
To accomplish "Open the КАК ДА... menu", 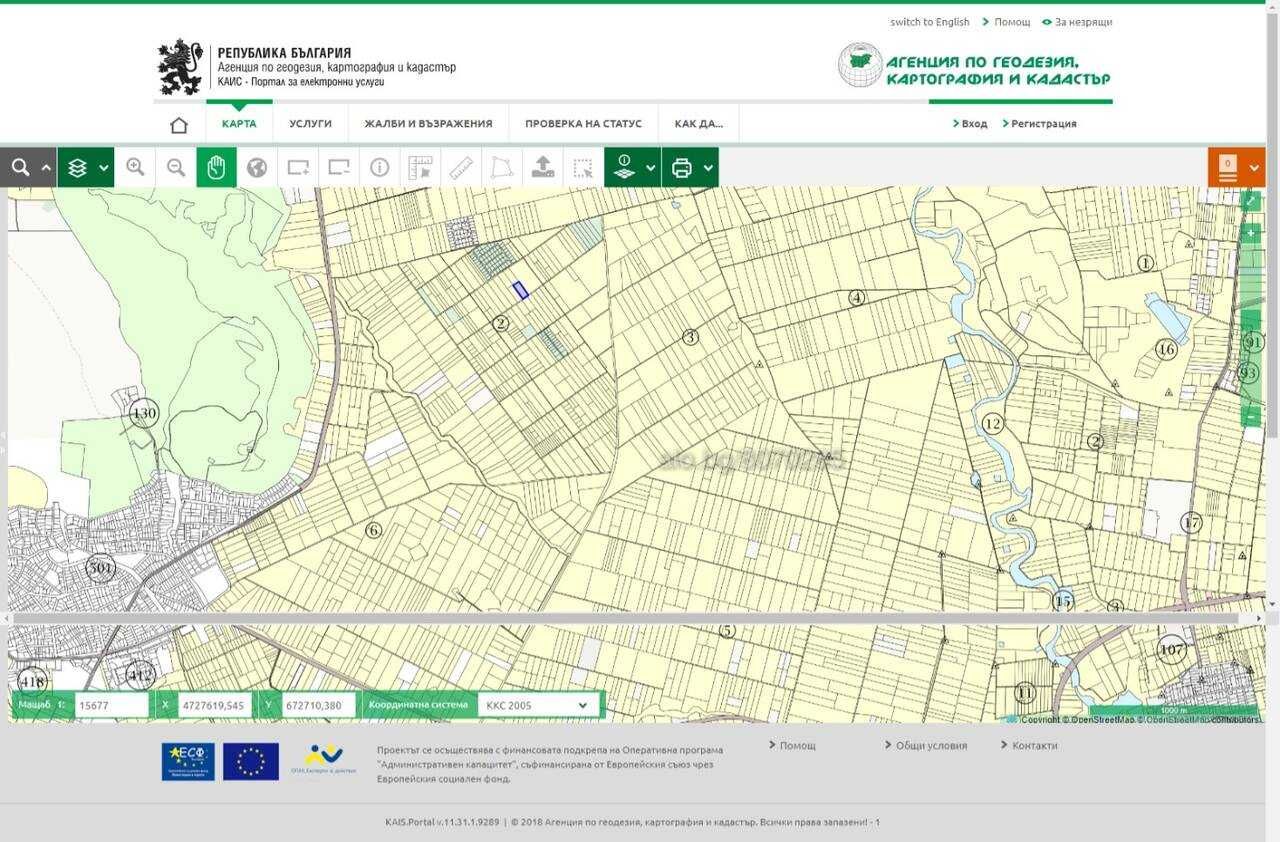I will click(x=698, y=124).
